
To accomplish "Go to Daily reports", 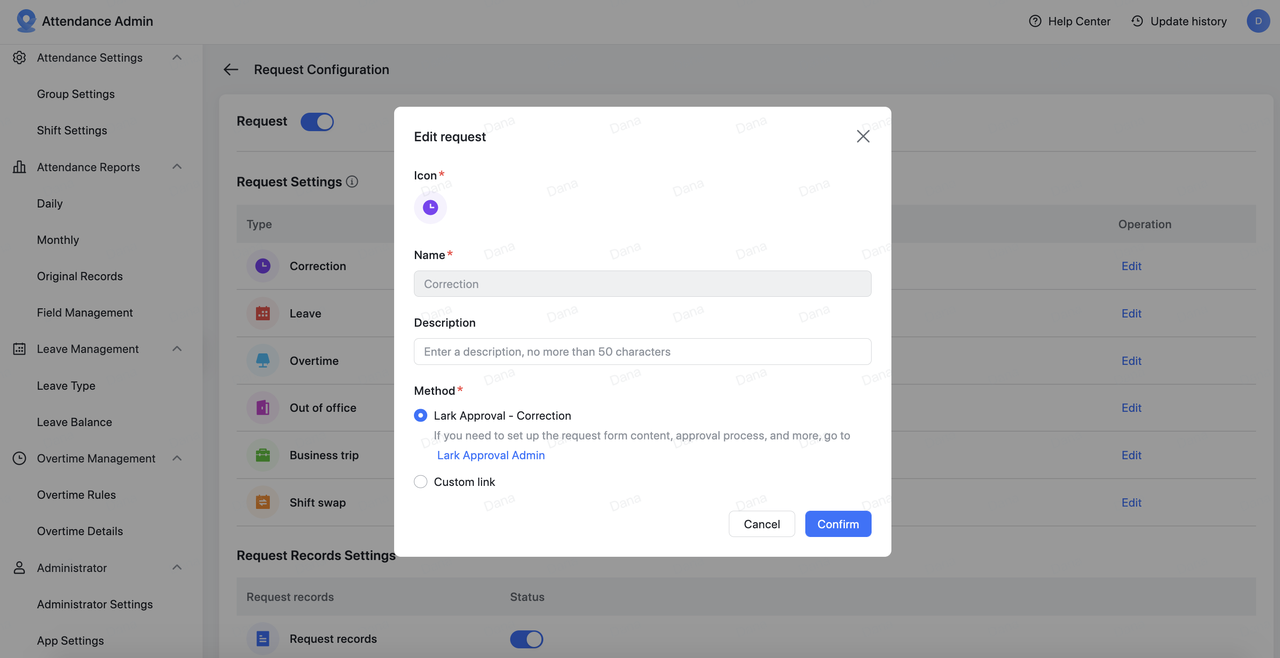I will 50,203.
